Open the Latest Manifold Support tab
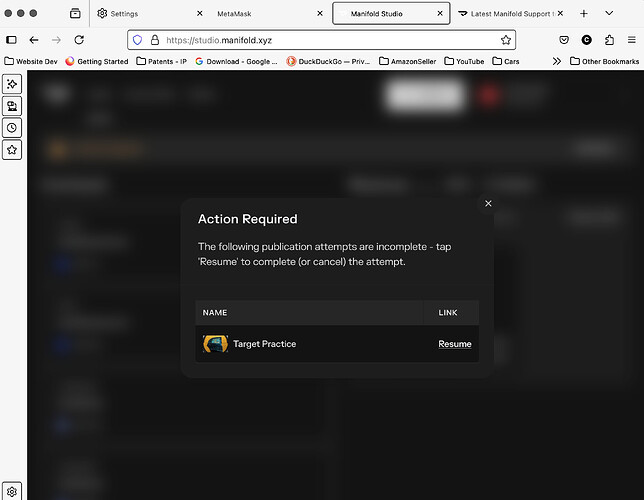This screenshot has height=500, width=644. click(x=511, y=14)
